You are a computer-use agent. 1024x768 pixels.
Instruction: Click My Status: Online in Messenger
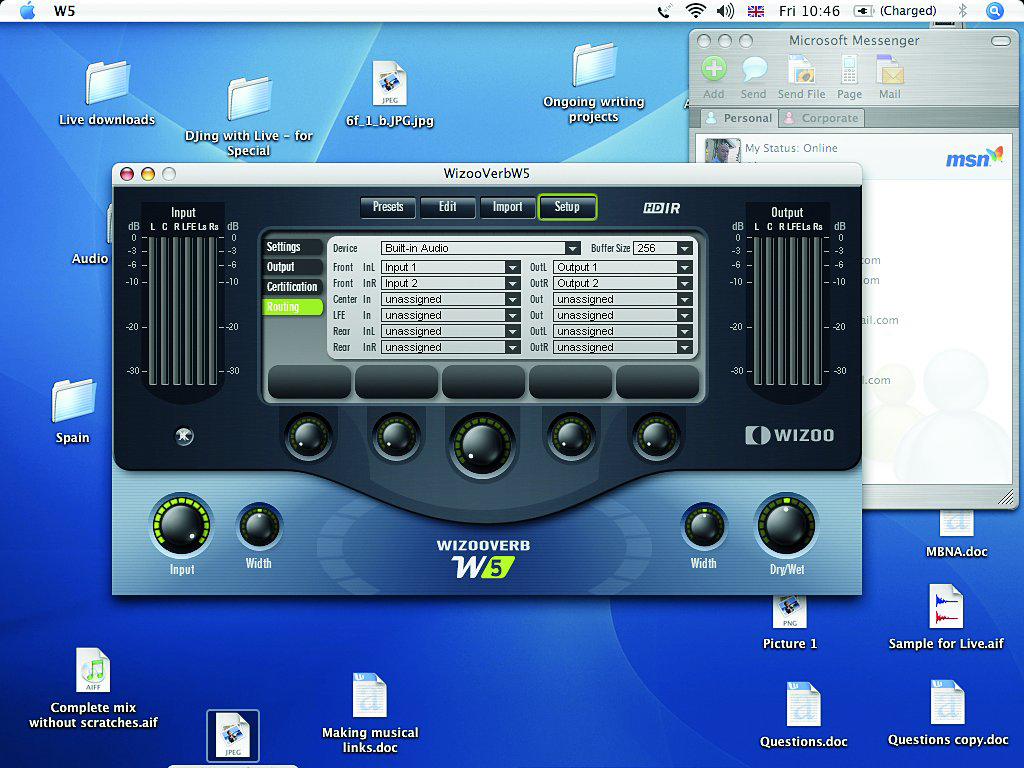click(791, 148)
